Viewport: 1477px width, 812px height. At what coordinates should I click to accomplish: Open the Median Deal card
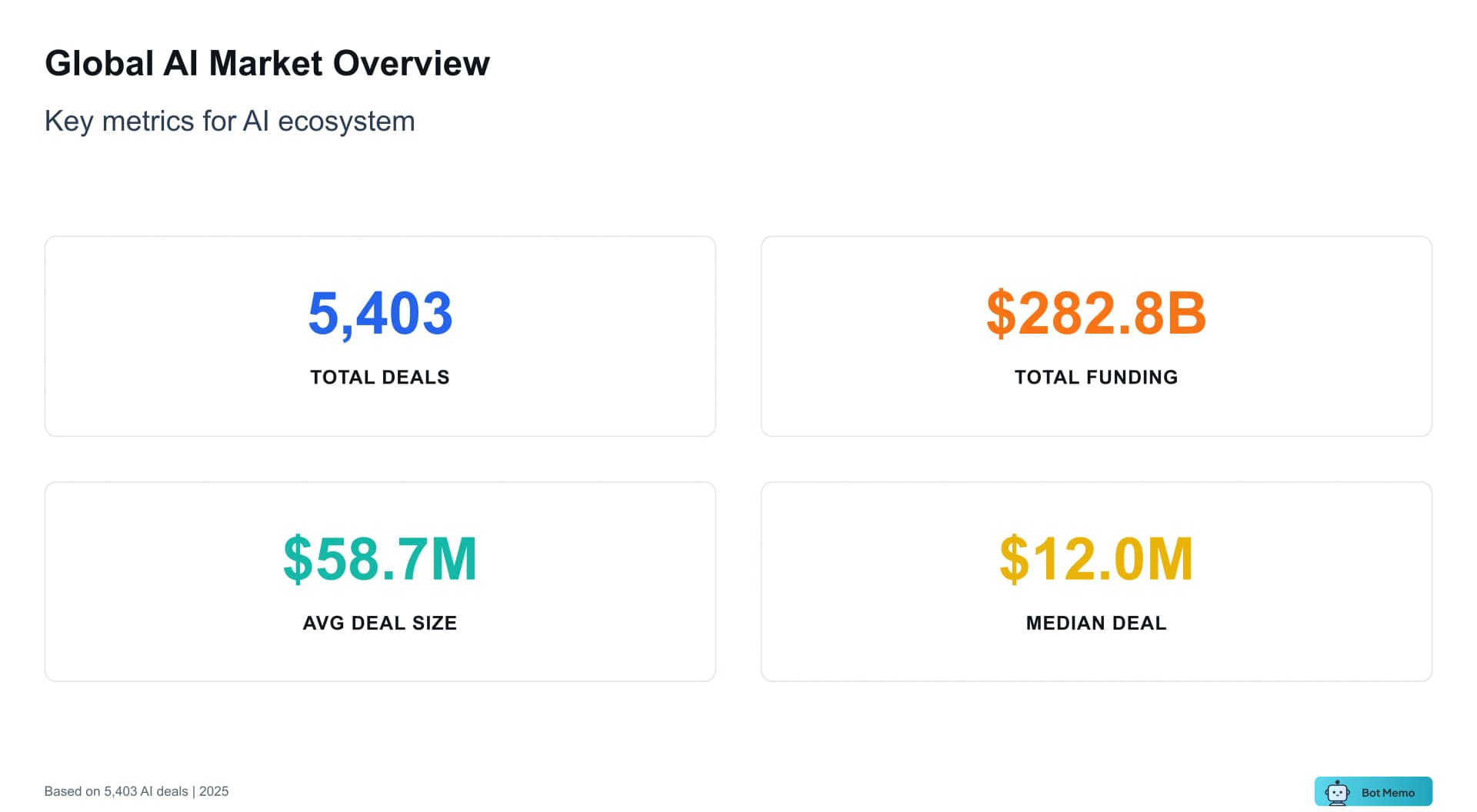pyautogui.click(x=1095, y=582)
